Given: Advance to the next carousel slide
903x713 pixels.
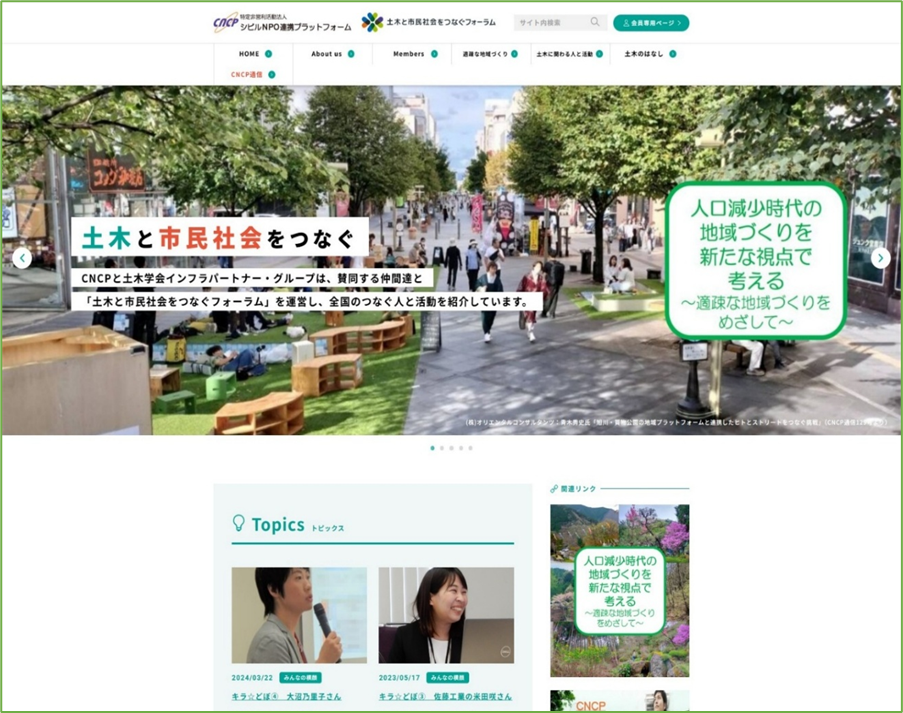Looking at the screenshot, I should pyautogui.click(x=880, y=258).
